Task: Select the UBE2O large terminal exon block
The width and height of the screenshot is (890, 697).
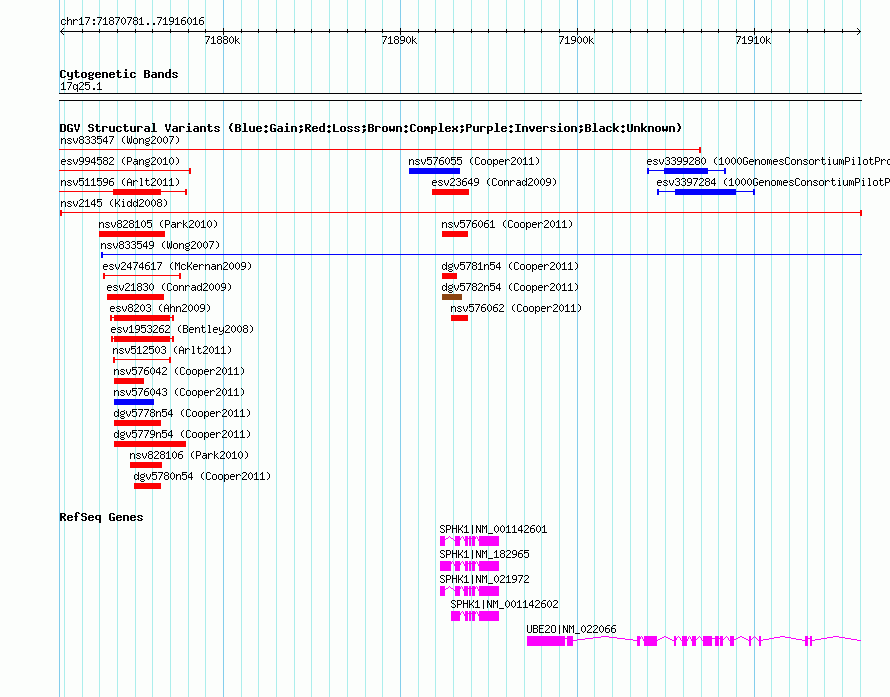Action: (x=546, y=641)
